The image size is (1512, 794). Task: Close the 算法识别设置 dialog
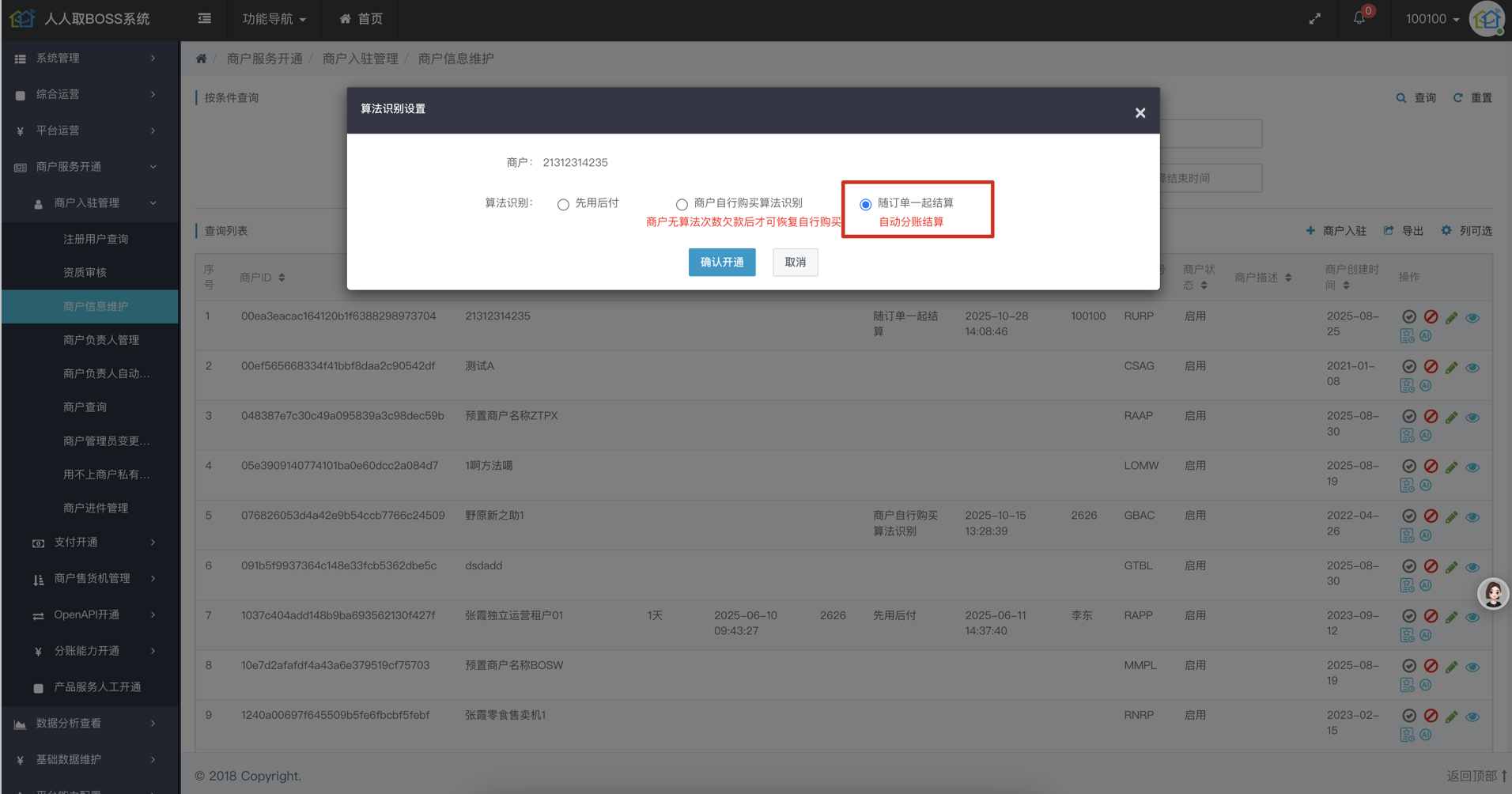pyautogui.click(x=1140, y=113)
